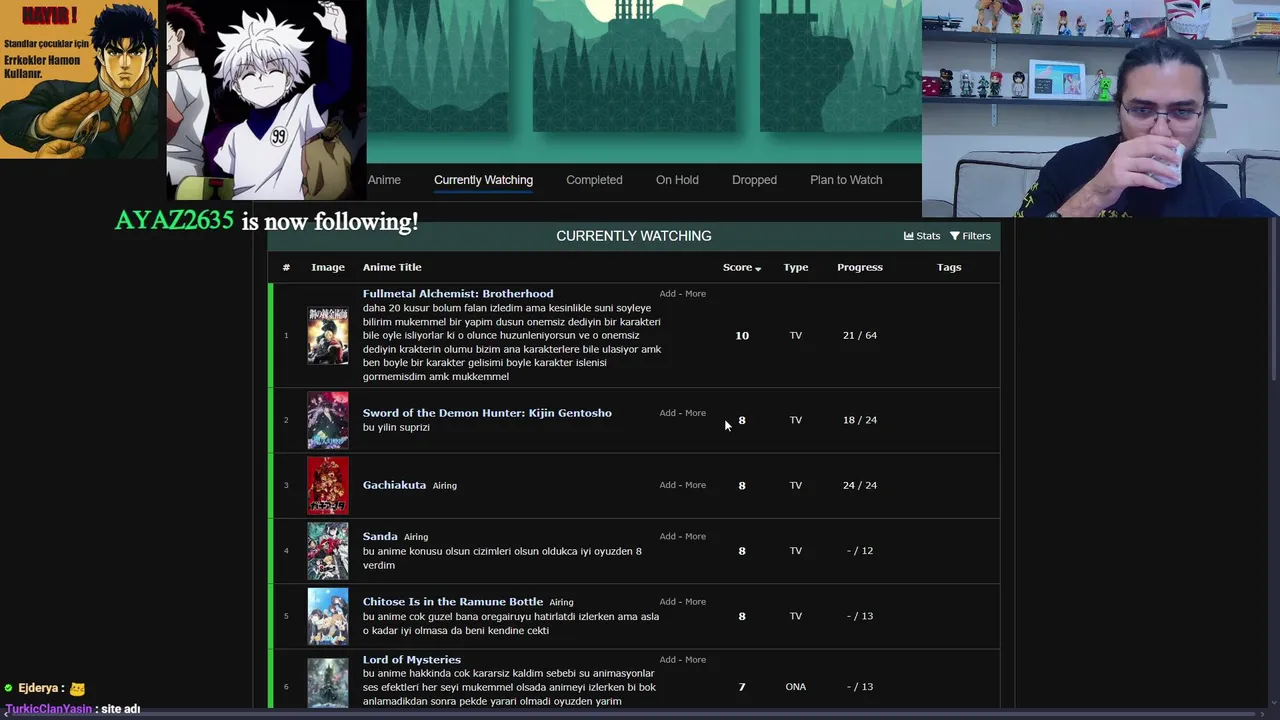Expand More in the Gachiakuta row
This screenshot has width=1280, height=720.
click(695, 485)
